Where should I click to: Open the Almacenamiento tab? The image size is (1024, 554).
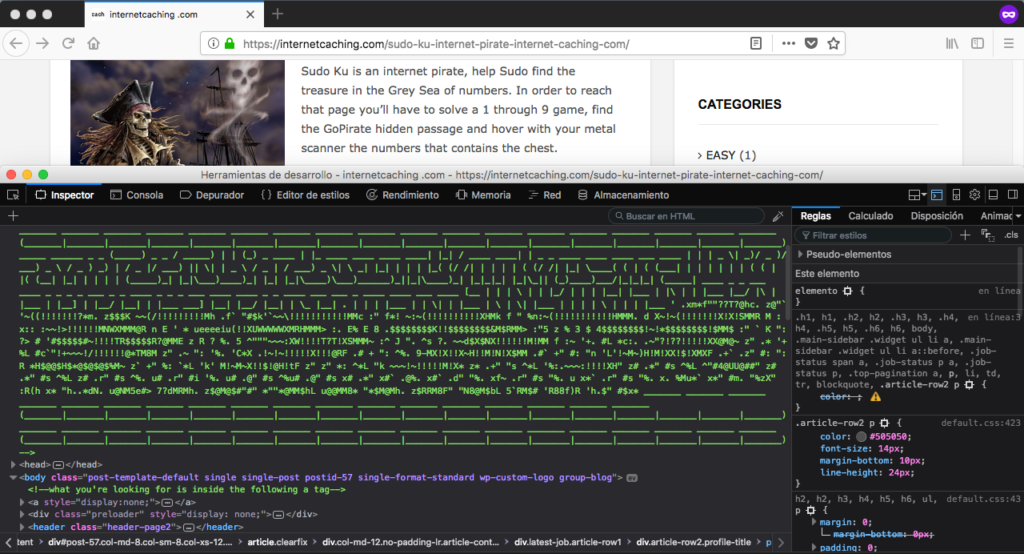[x=624, y=195]
